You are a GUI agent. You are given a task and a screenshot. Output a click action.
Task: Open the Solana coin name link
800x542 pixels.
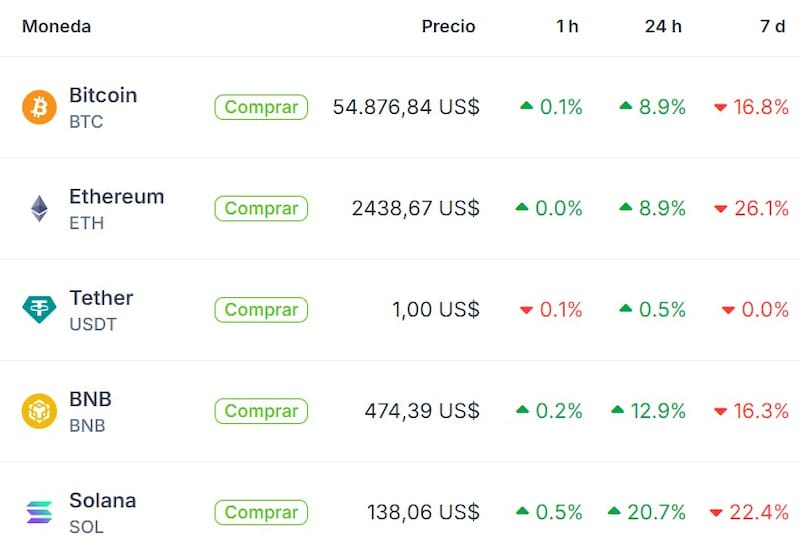click(102, 501)
